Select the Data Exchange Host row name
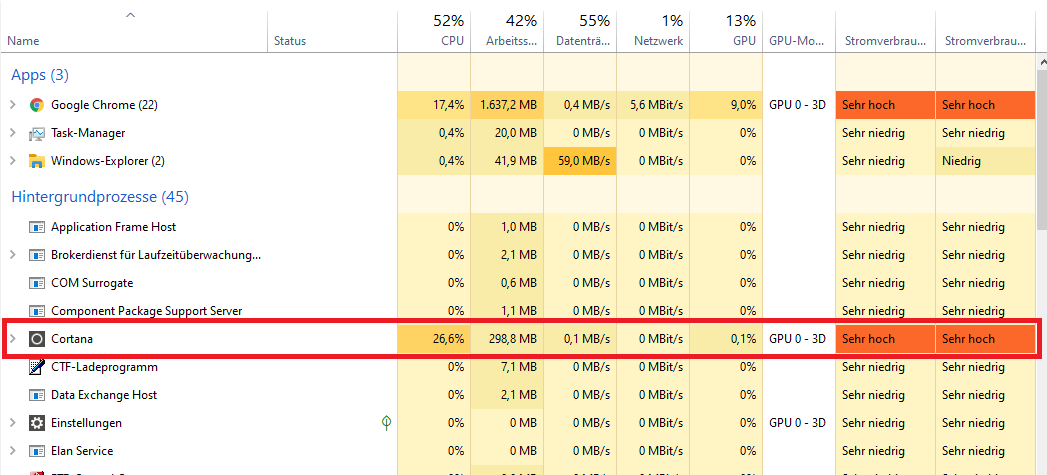 [x=104, y=395]
